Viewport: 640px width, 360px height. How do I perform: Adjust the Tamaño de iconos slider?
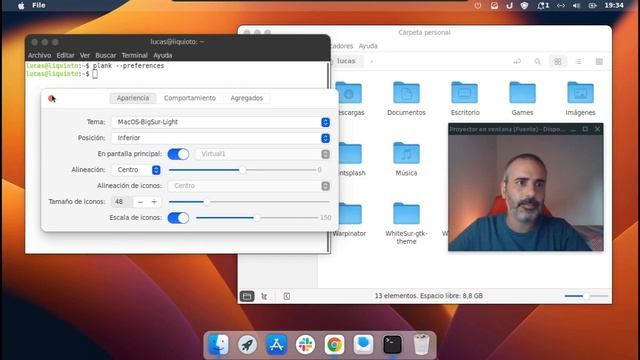(249, 202)
